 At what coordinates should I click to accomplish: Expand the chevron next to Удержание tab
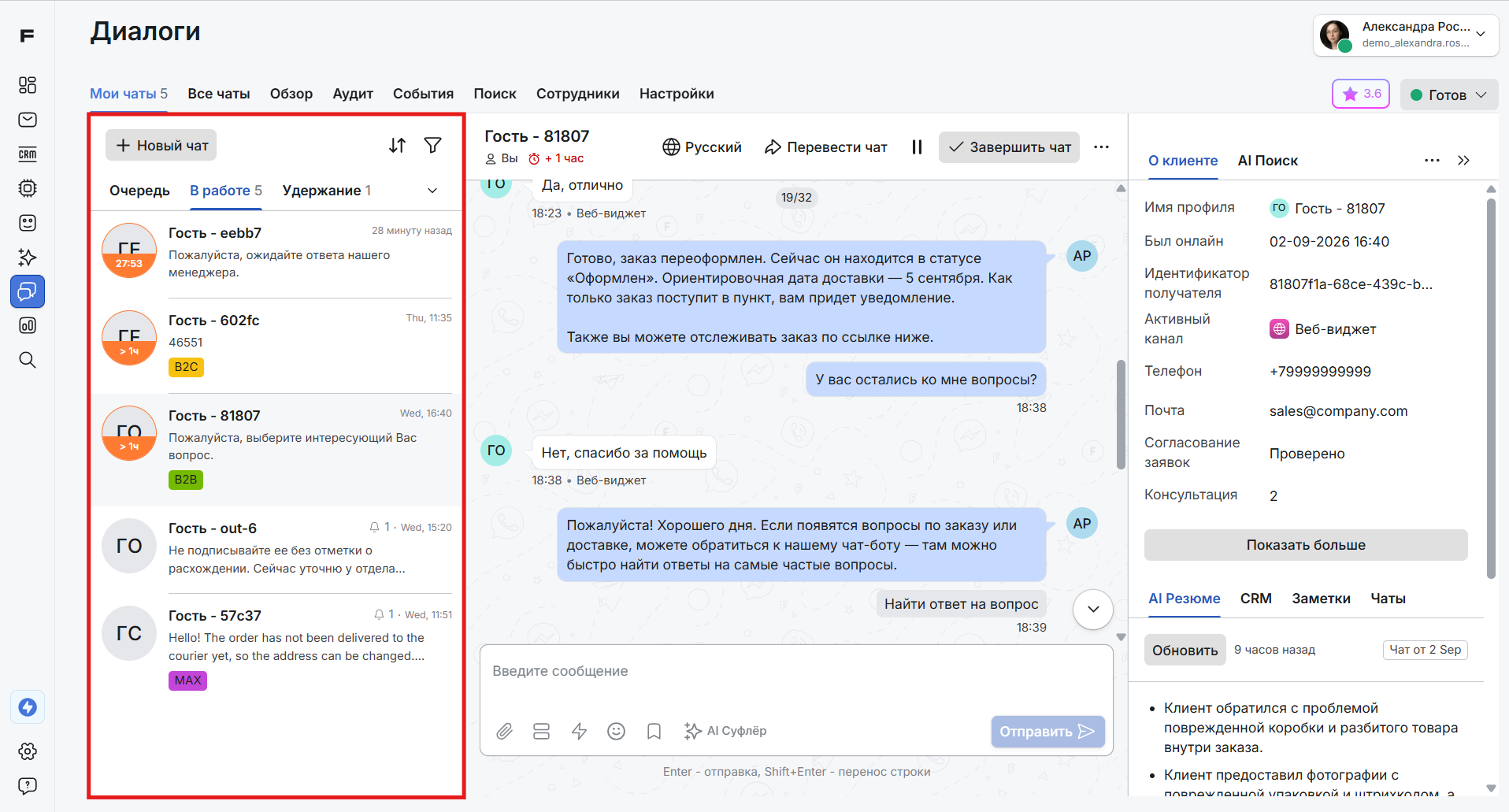pyautogui.click(x=432, y=191)
